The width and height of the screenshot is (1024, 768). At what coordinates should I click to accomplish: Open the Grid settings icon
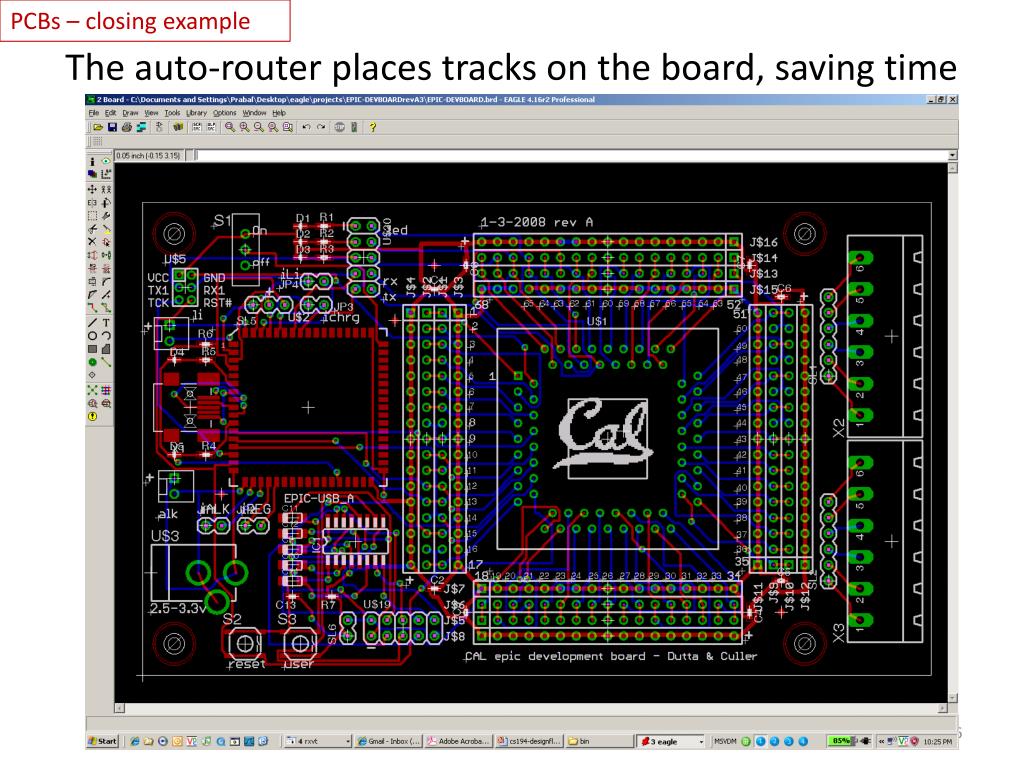point(97,142)
